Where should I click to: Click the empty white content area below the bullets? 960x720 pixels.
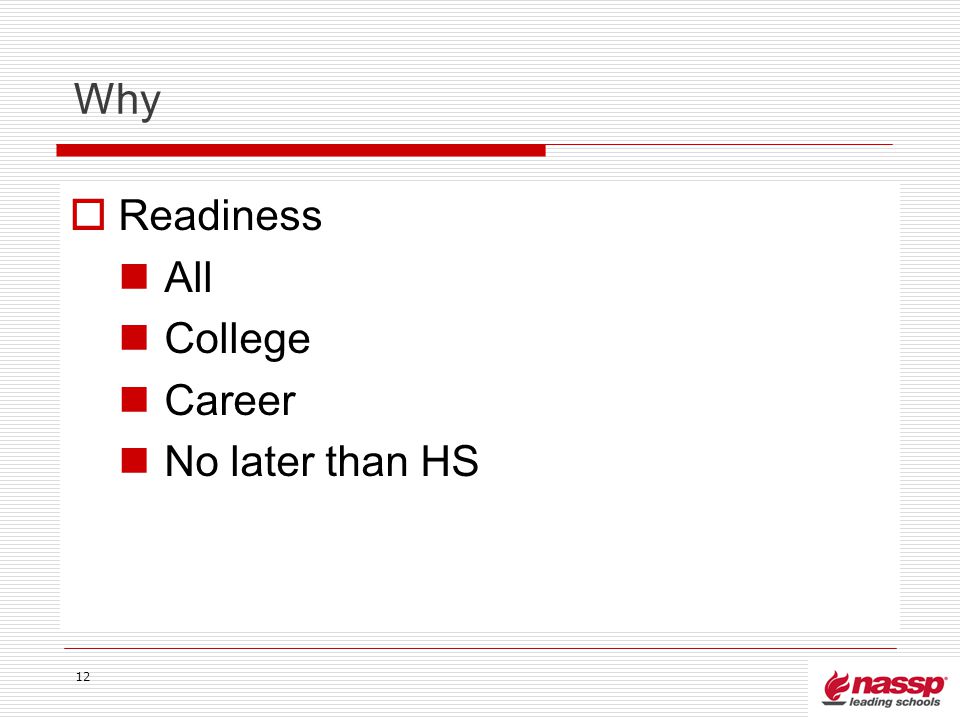tap(480, 557)
